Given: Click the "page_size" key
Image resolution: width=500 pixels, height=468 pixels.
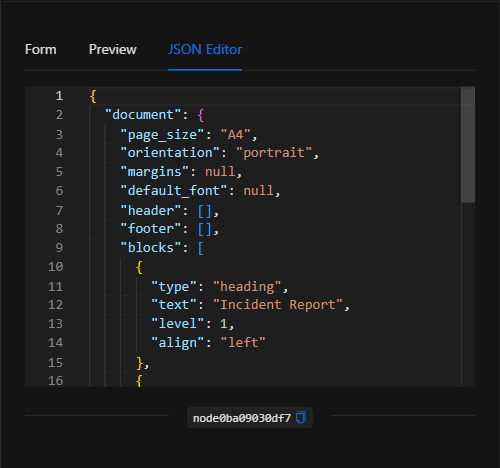Looking at the screenshot, I should point(162,135).
